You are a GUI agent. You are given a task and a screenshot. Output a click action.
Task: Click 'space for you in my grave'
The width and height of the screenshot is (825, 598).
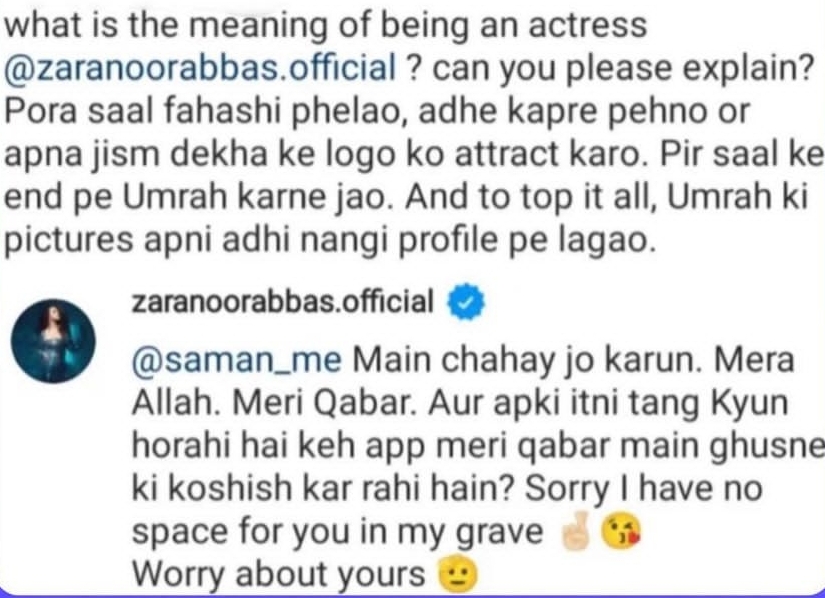point(337,532)
